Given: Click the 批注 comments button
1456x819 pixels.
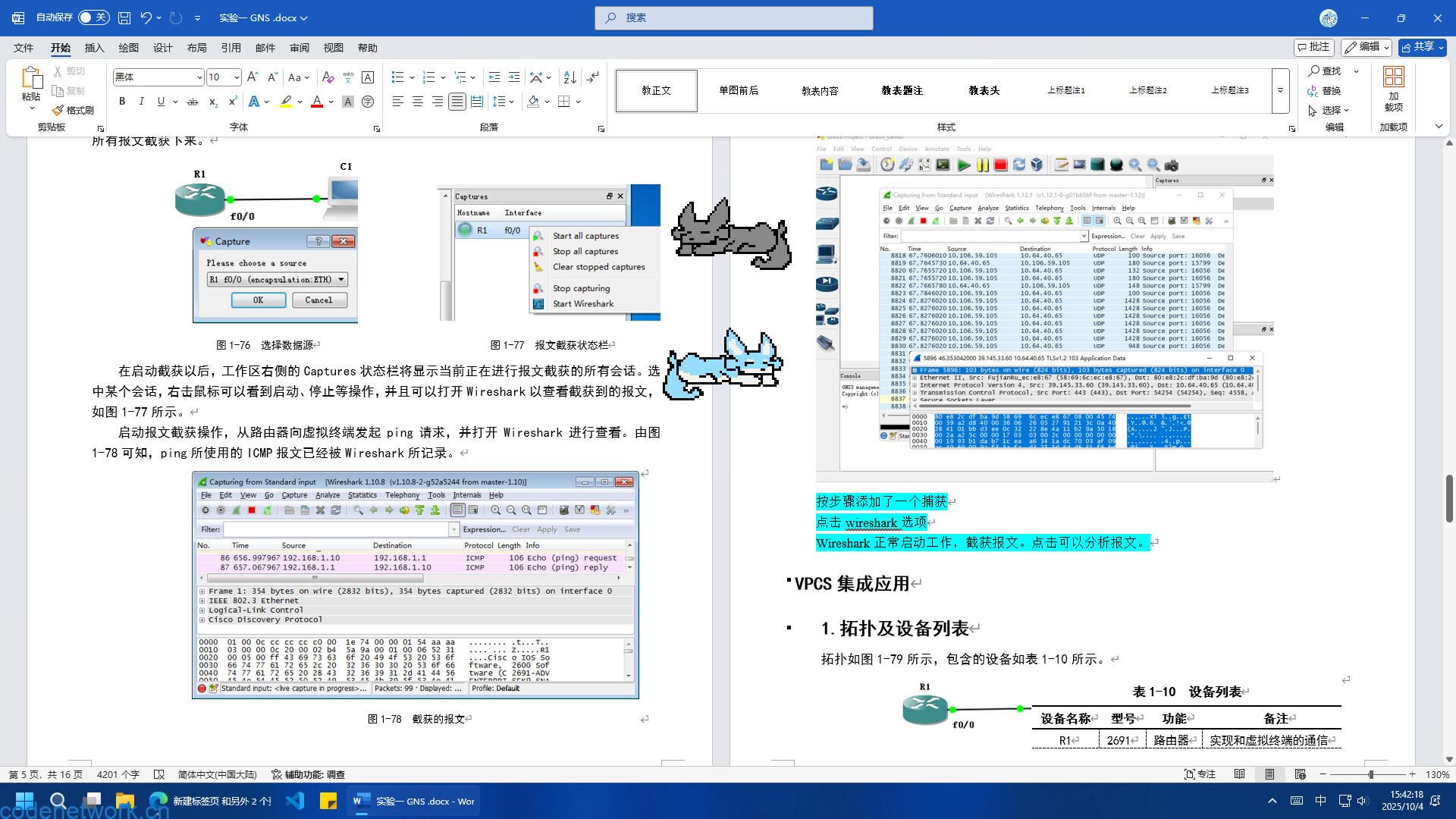Looking at the screenshot, I should pos(1313,47).
